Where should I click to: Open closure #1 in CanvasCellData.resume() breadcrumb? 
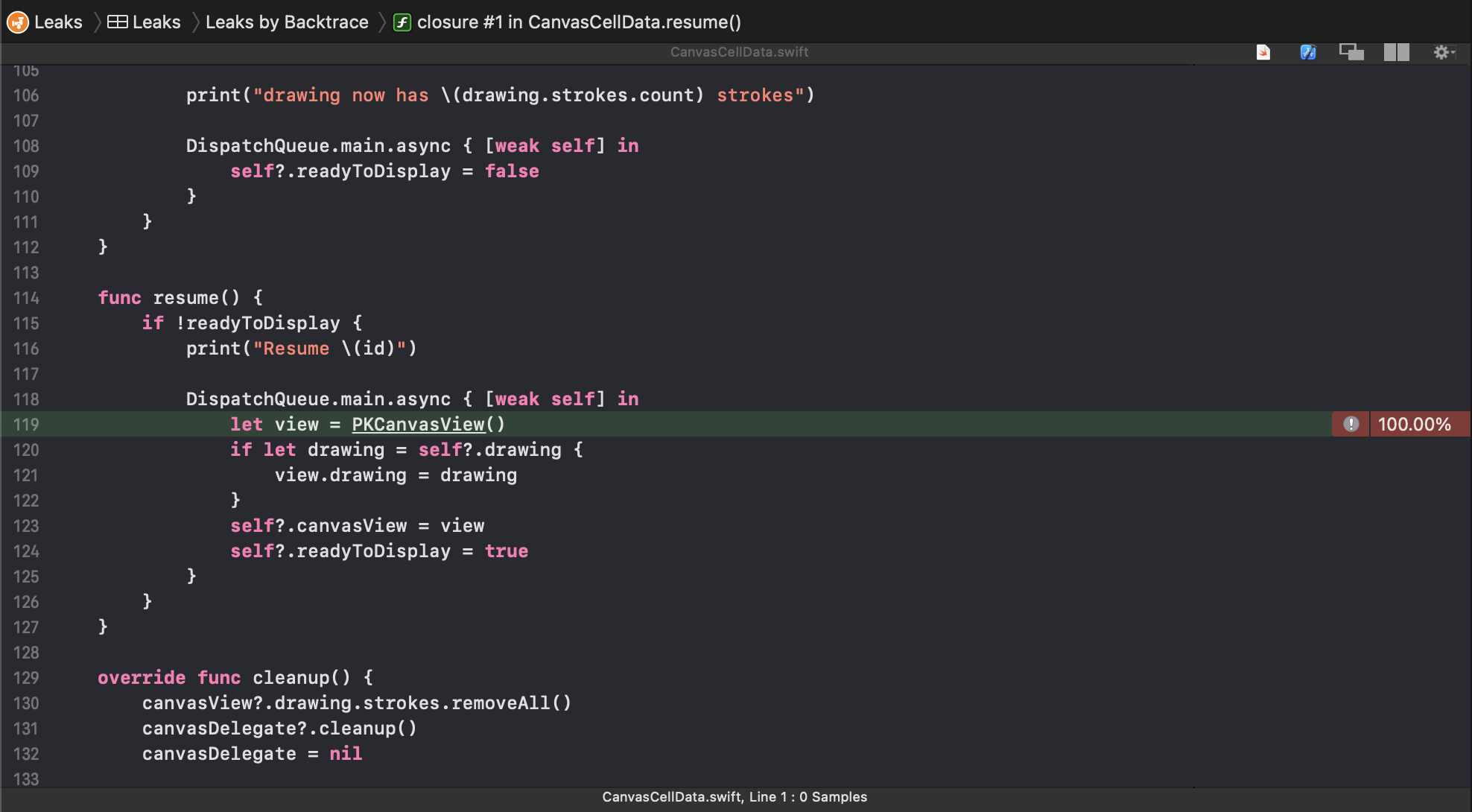(579, 22)
